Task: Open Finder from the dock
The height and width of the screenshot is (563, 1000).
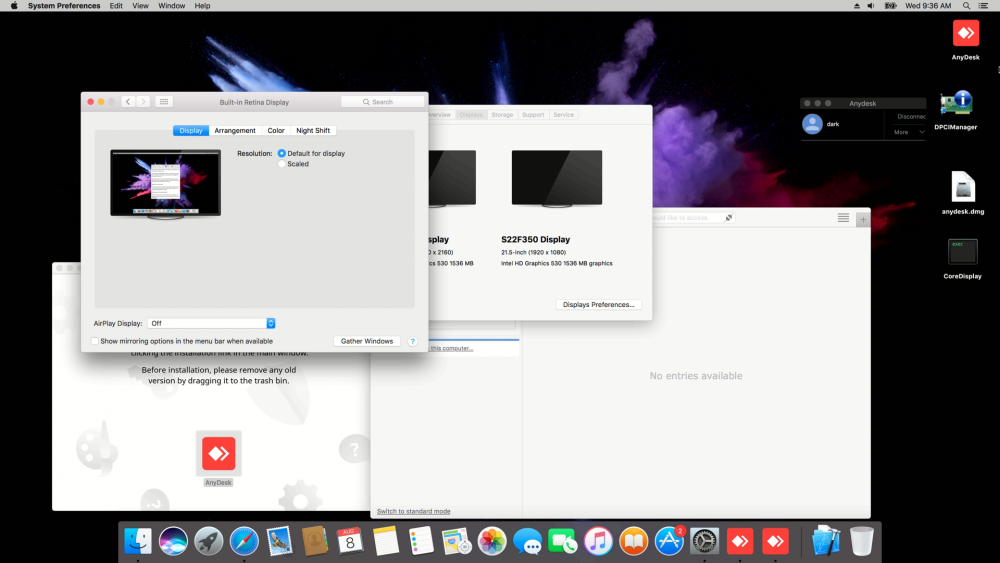Action: [x=138, y=541]
